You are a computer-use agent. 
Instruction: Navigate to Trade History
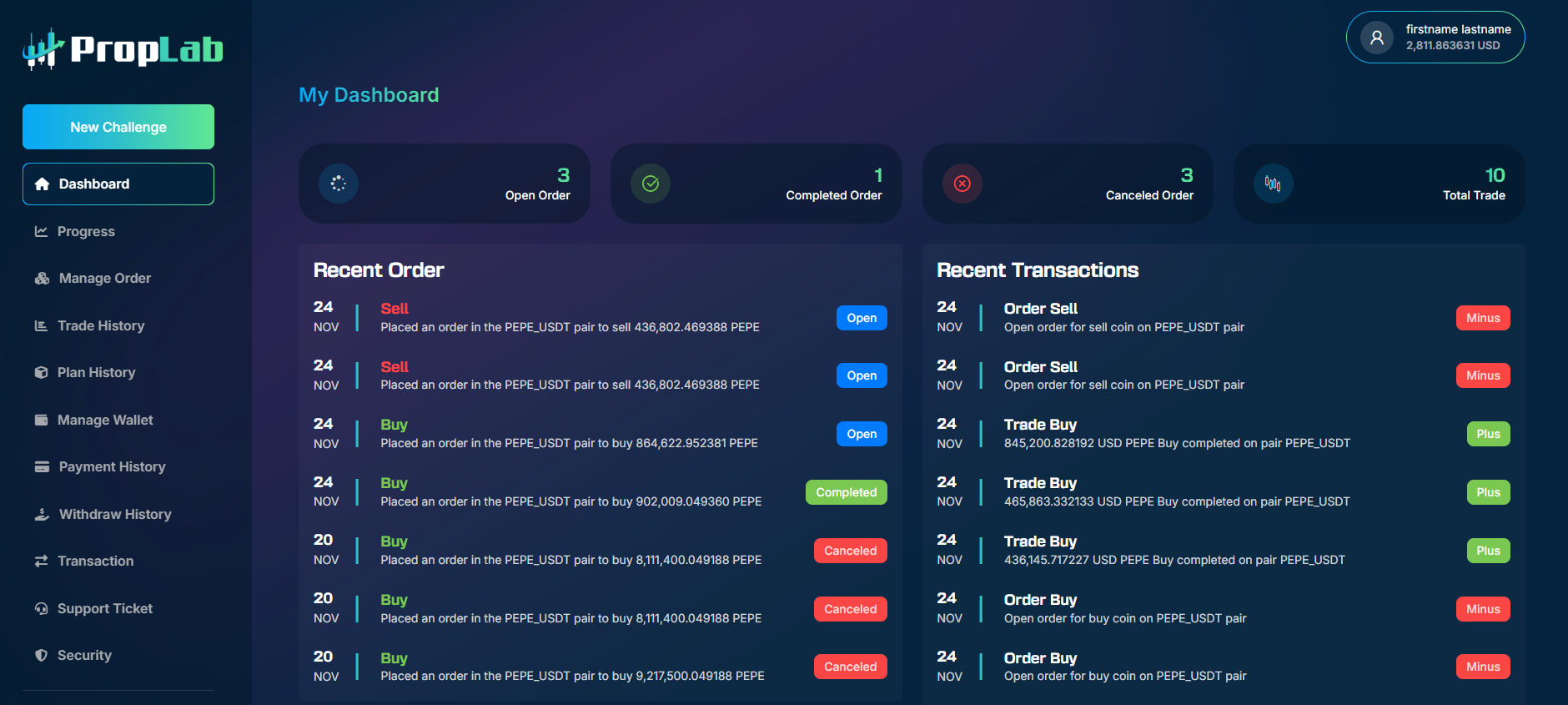click(x=101, y=326)
